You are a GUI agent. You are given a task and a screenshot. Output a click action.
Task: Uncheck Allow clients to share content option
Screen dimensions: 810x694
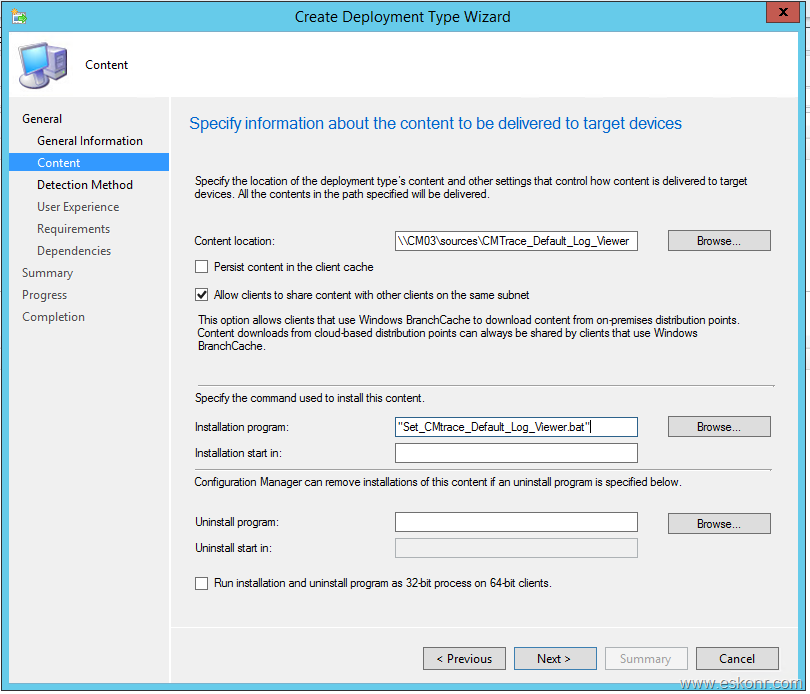[202, 295]
